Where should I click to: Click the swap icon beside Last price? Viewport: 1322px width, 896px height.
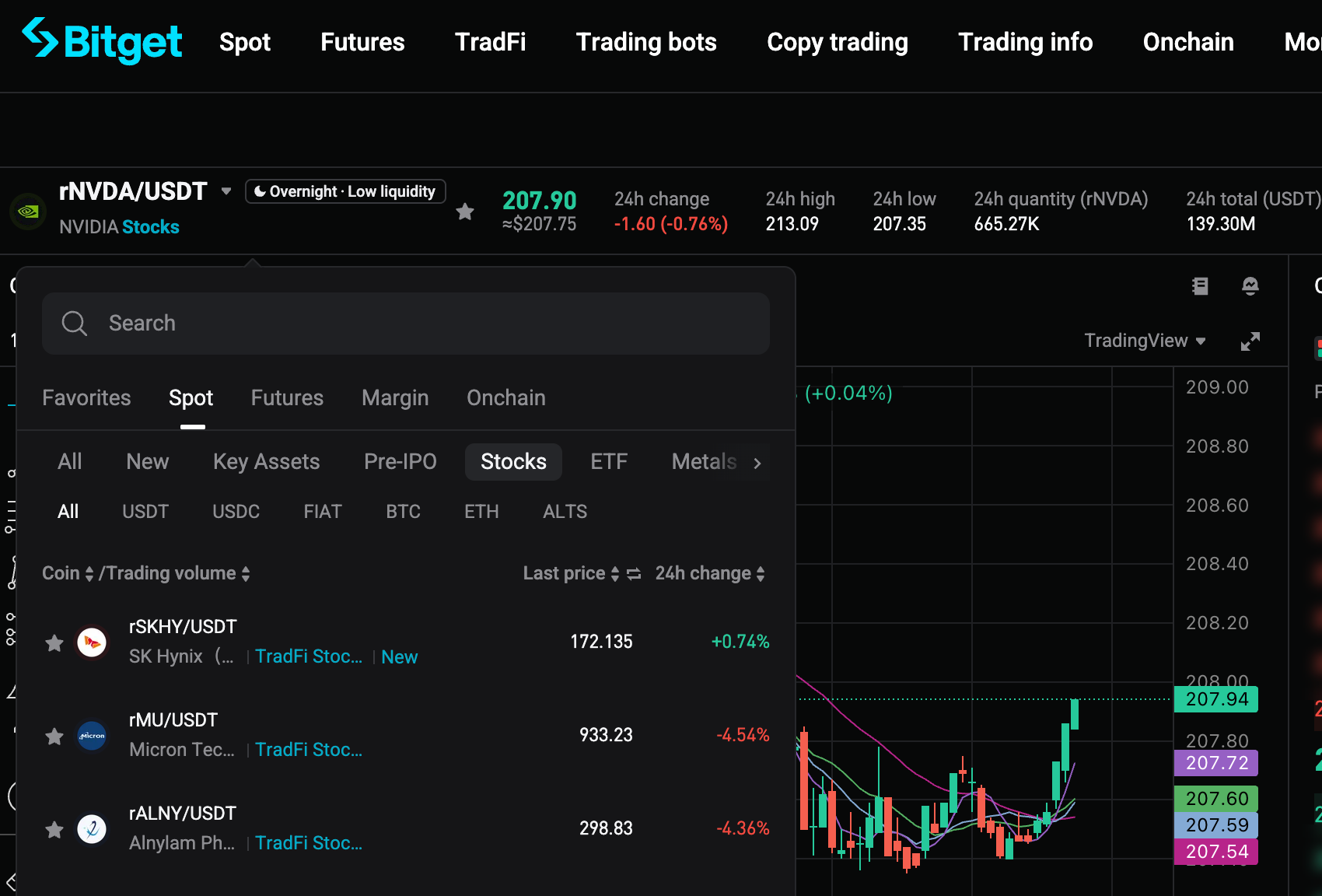click(634, 574)
